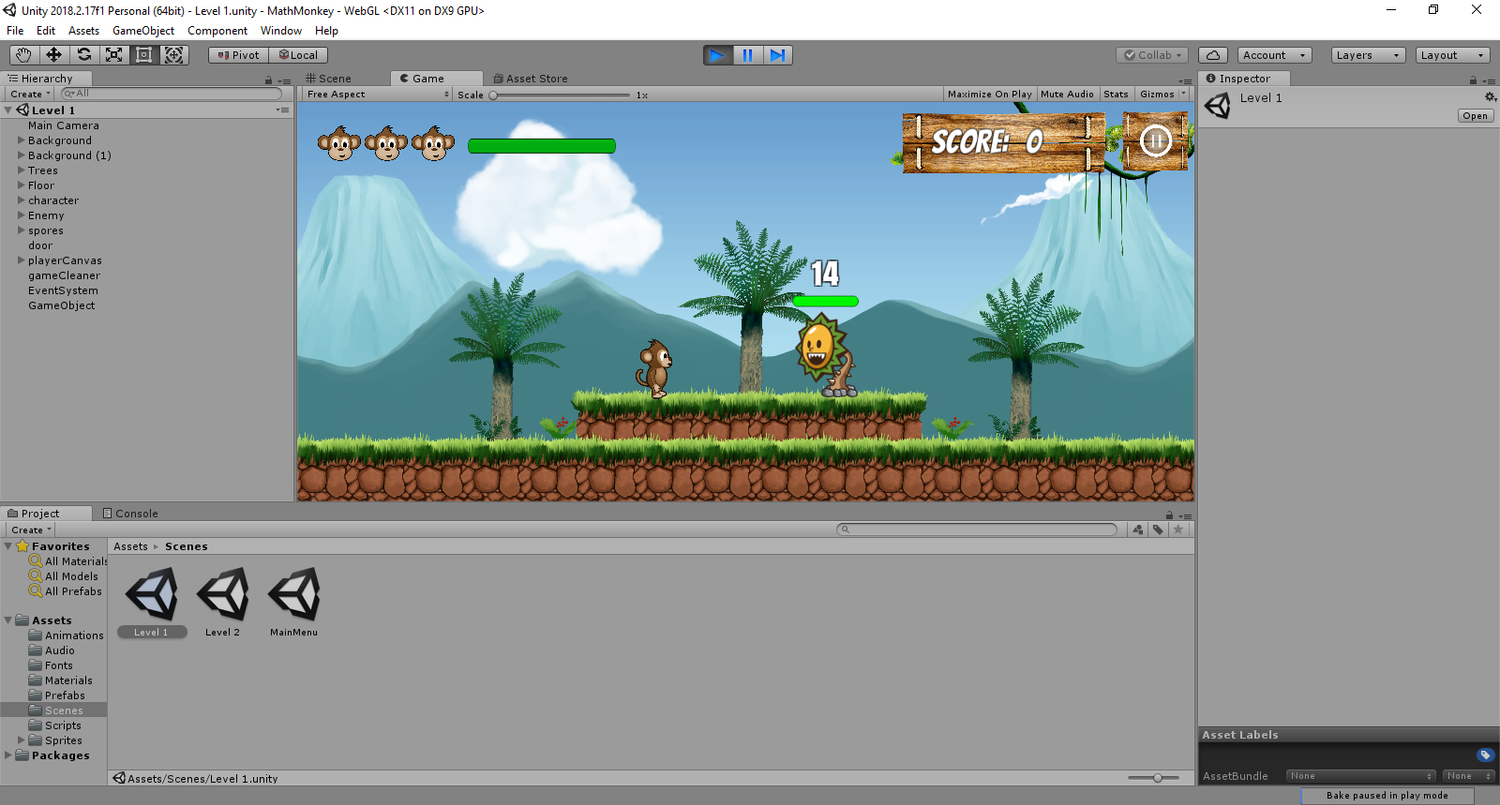The width and height of the screenshot is (1500, 805).
Task: Switch to the Console tab
Action: coord(130,513)
